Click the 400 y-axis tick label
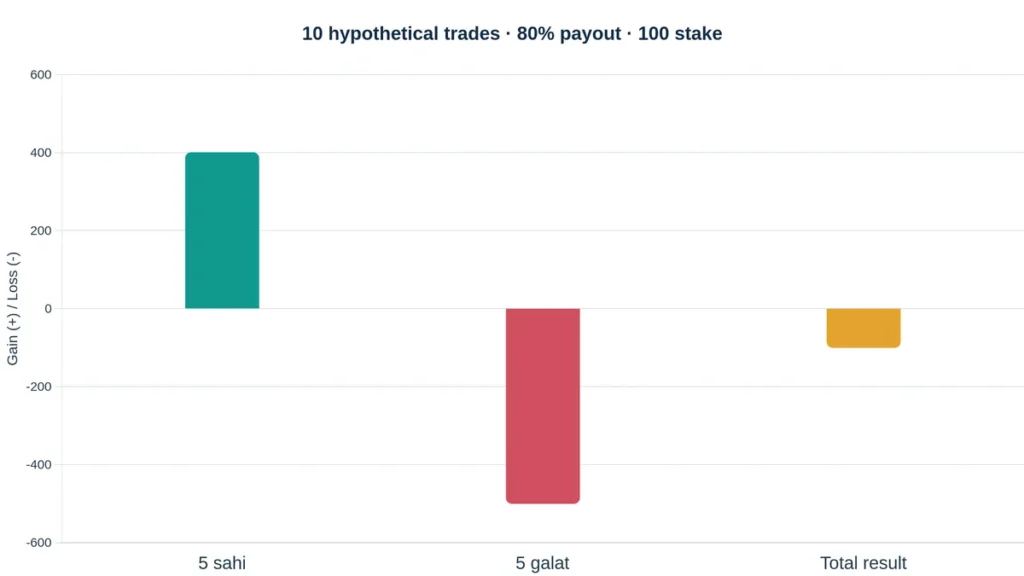The height and width of the screenshot is (576, 1024). (40, 153)
